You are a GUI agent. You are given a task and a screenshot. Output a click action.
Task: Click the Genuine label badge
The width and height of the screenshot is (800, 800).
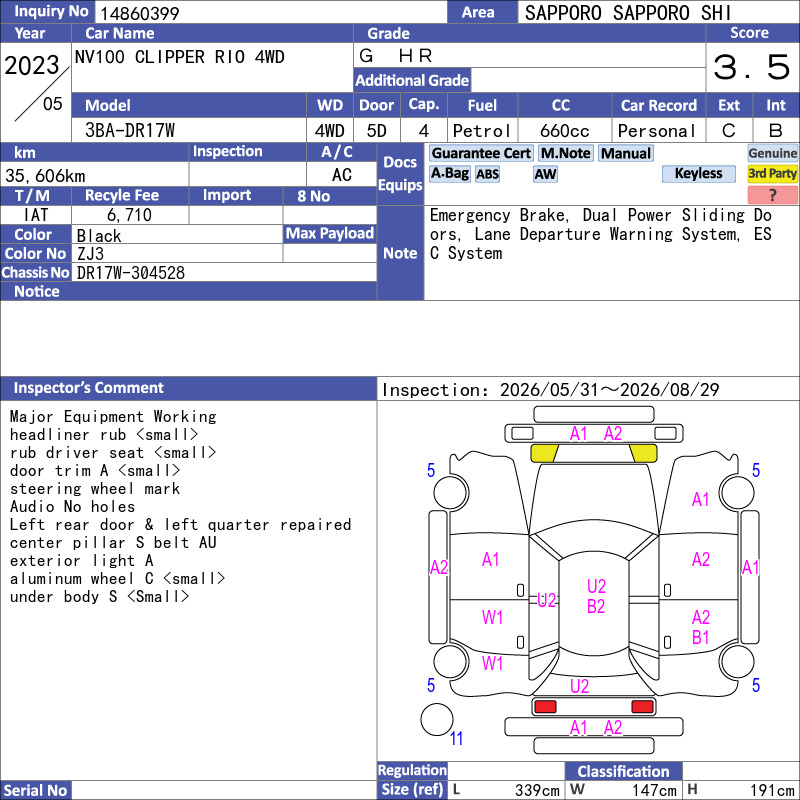772,154
